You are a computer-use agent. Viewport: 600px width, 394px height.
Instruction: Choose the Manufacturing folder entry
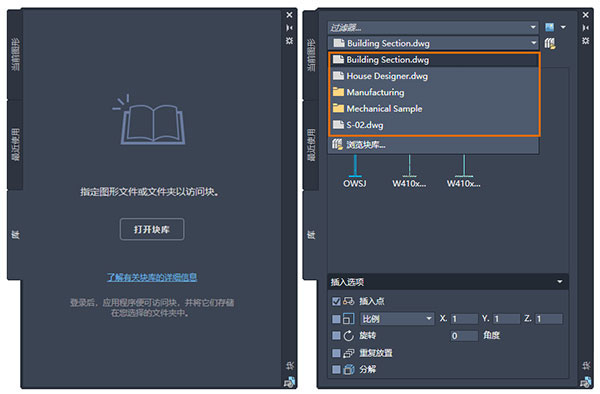click(434, 92)
